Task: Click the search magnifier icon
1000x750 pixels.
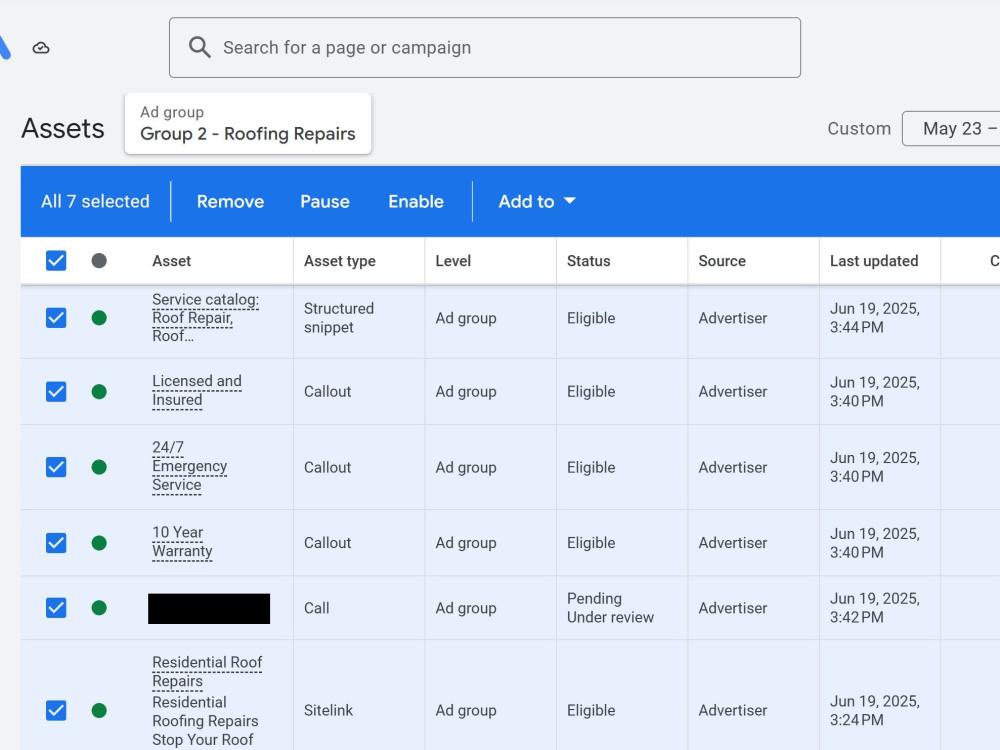Action: pos(200,47)
